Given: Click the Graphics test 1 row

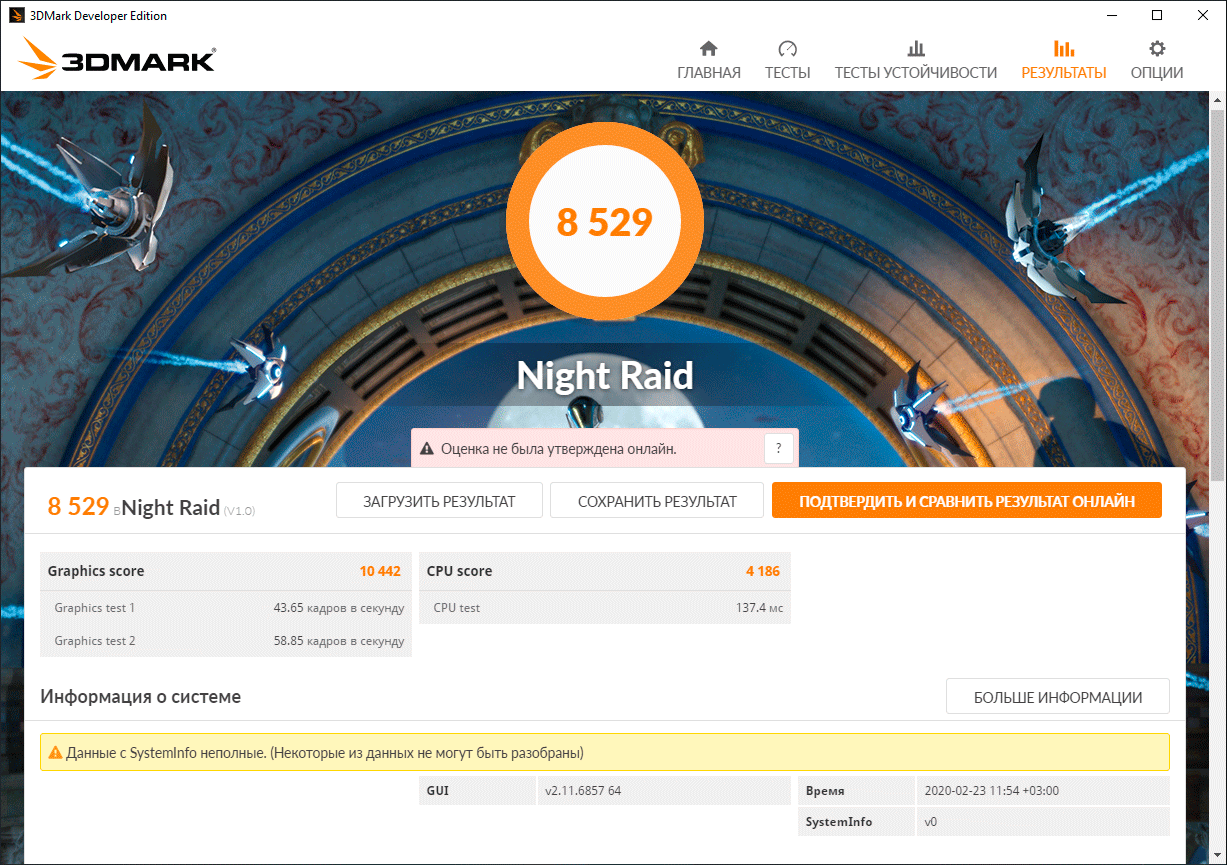Looking at the screenshot, I should point(225,607).
